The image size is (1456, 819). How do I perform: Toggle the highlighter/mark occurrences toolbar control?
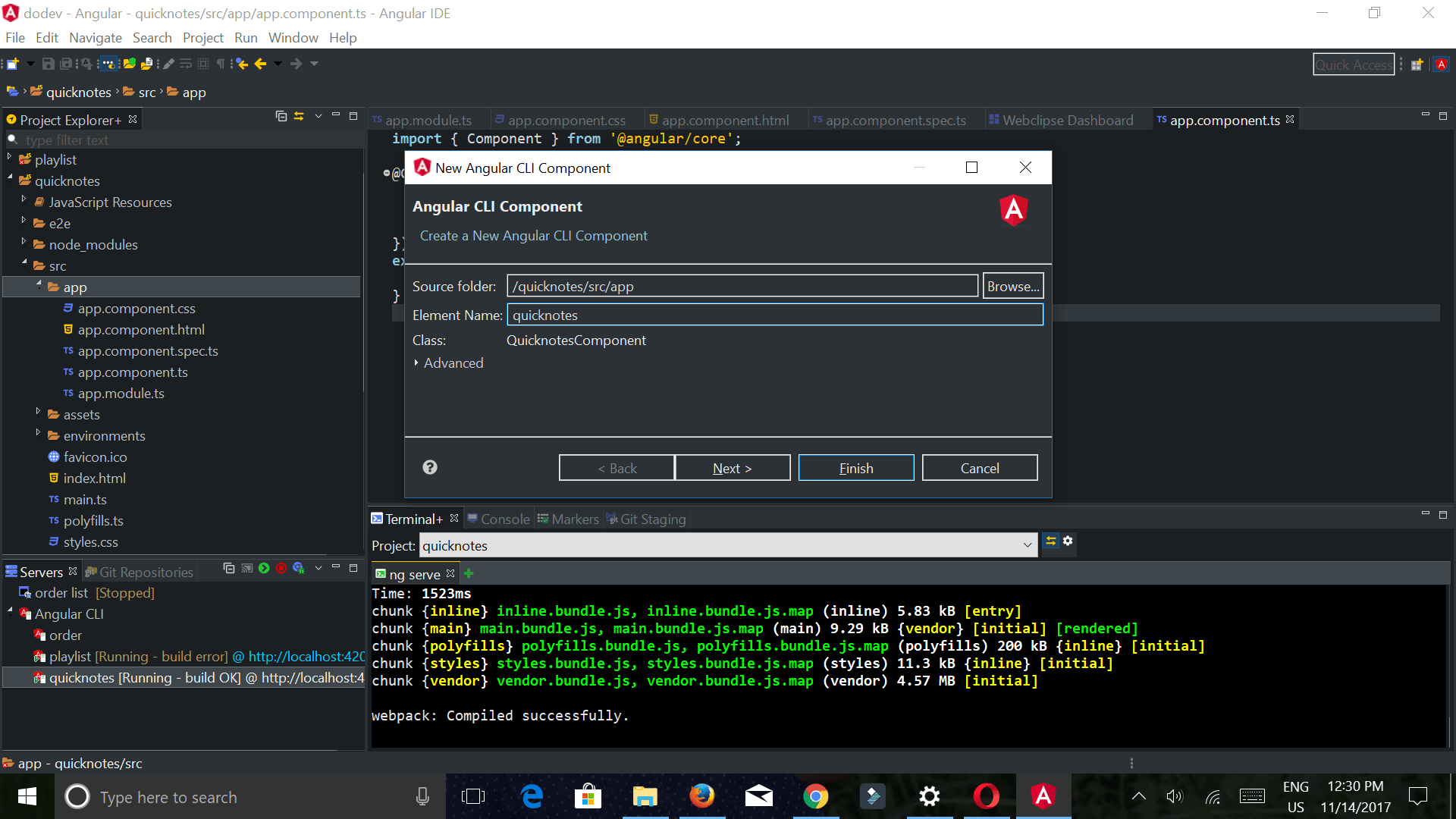pos(168,64)
